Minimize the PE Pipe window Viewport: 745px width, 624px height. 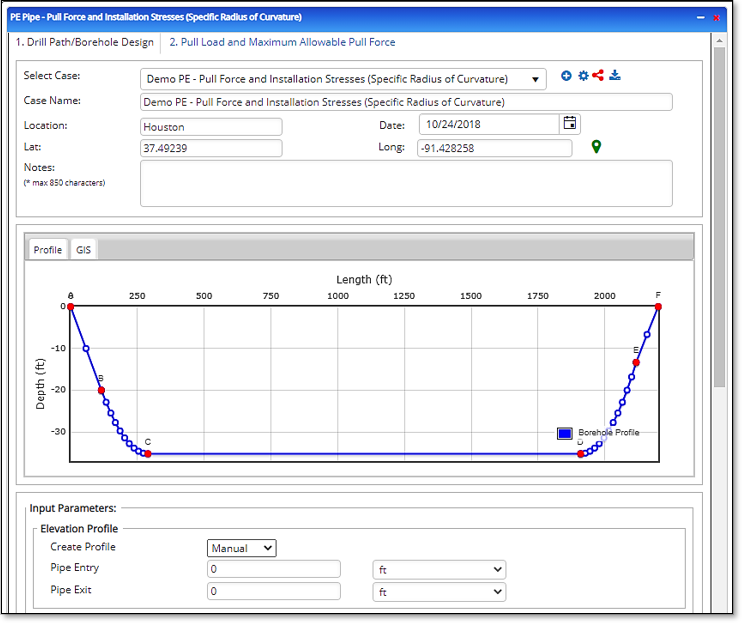[700, 17]
